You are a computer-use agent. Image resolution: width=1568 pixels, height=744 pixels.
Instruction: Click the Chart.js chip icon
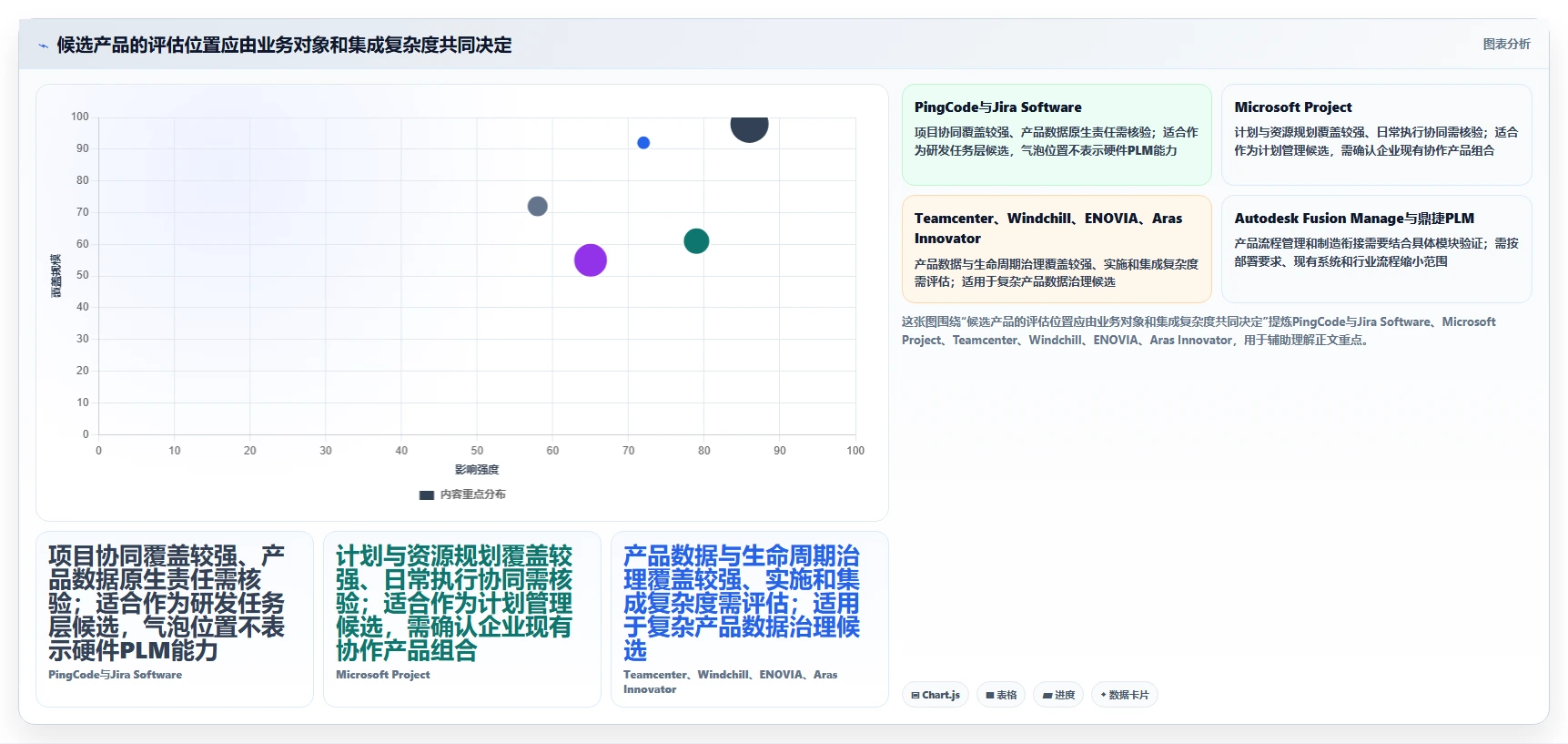click(x=916, y=696)
